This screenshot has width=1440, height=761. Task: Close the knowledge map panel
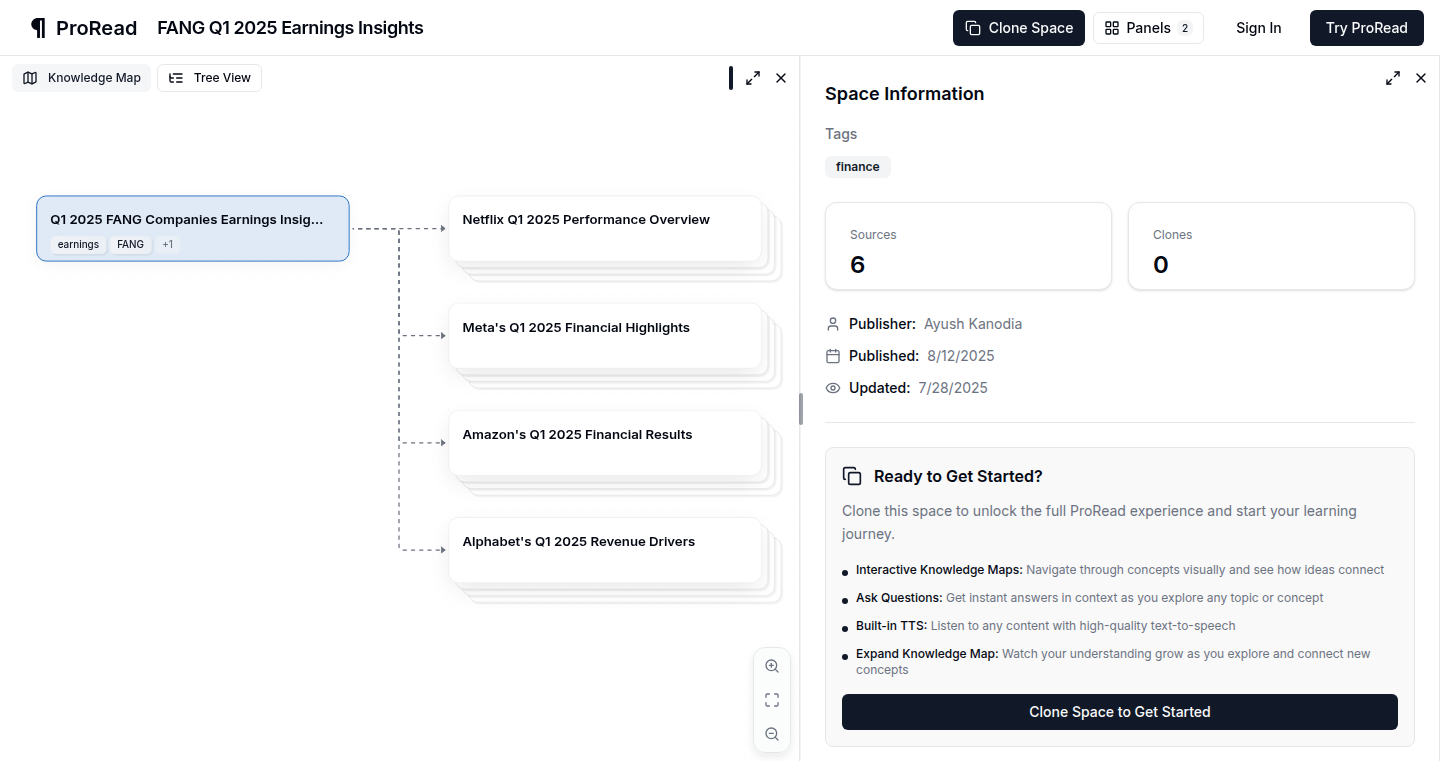tap(781, 78)
